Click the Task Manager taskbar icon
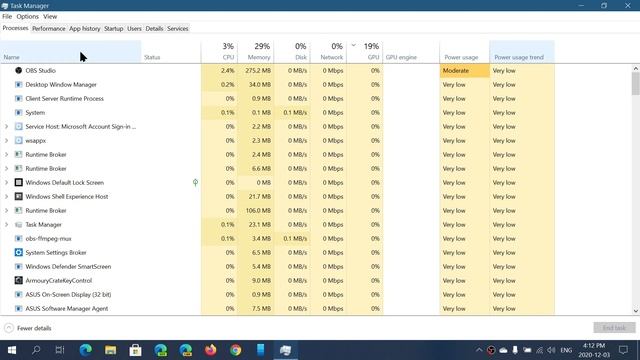Screen dimensions: 640x360 click(x=285, y=350)
